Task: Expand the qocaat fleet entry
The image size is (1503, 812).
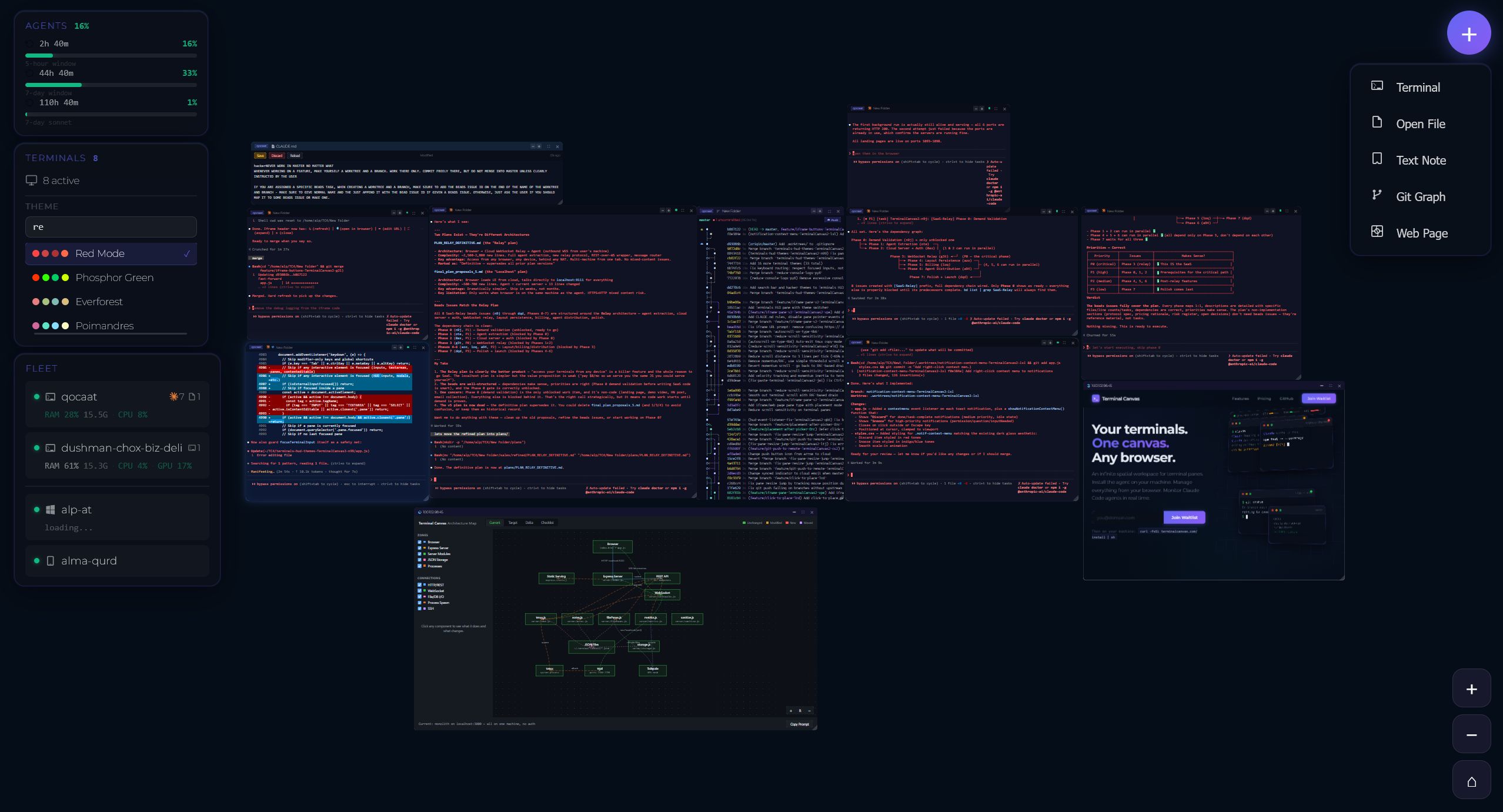Action: coord(79,397)
